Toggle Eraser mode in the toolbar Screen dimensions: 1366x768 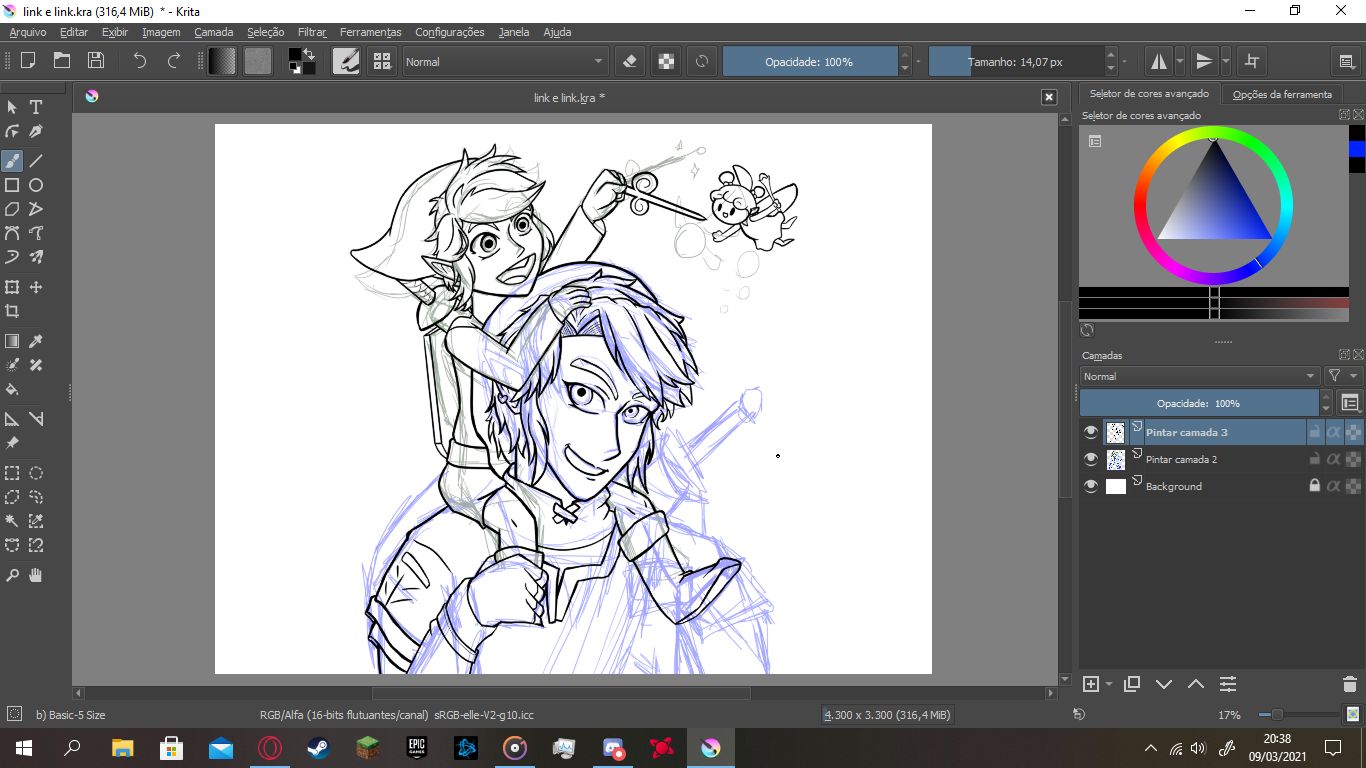tap(629, 62)
